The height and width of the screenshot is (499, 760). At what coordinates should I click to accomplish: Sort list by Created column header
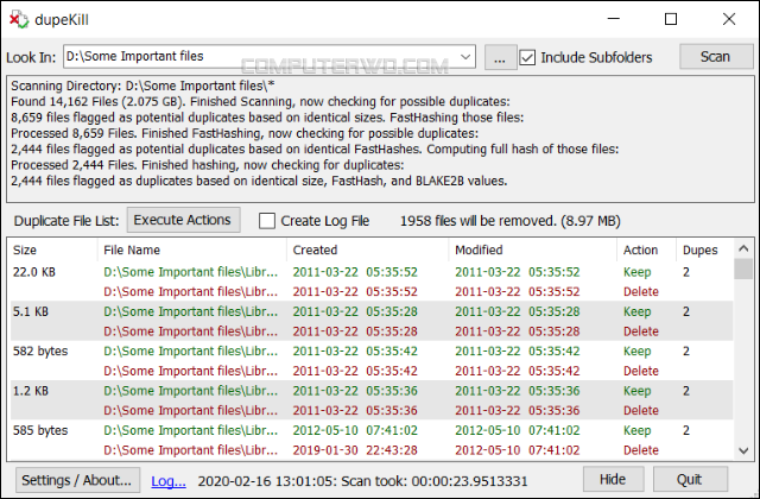[368, 250]
